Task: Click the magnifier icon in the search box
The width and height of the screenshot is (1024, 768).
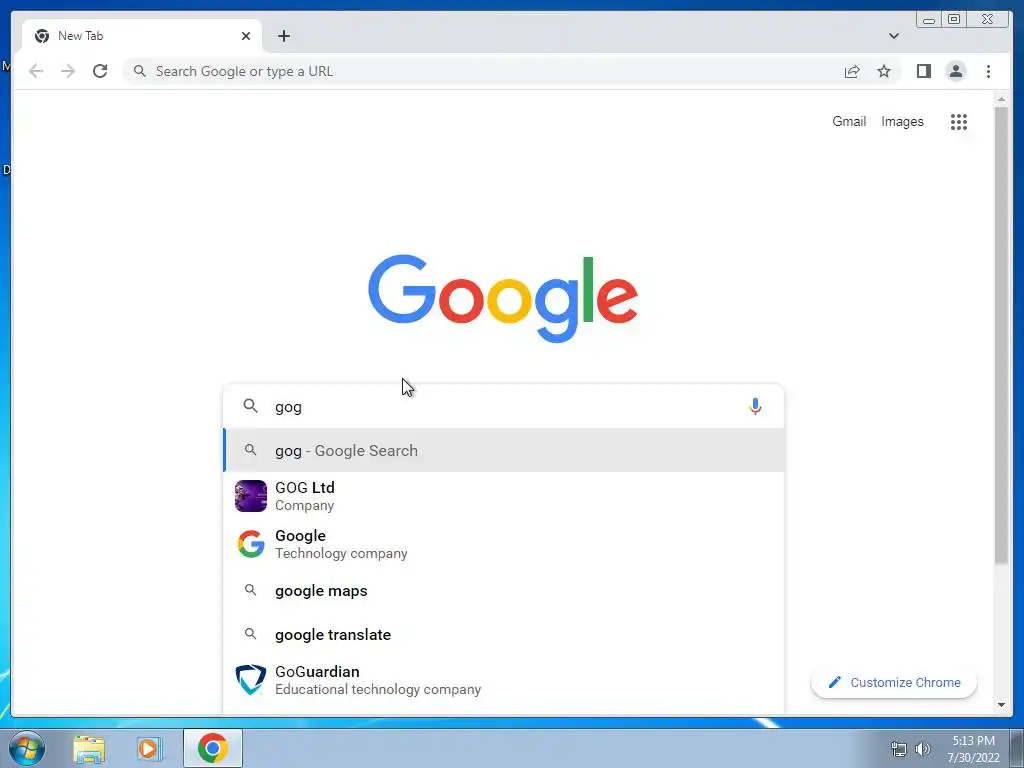Action: 250,406
